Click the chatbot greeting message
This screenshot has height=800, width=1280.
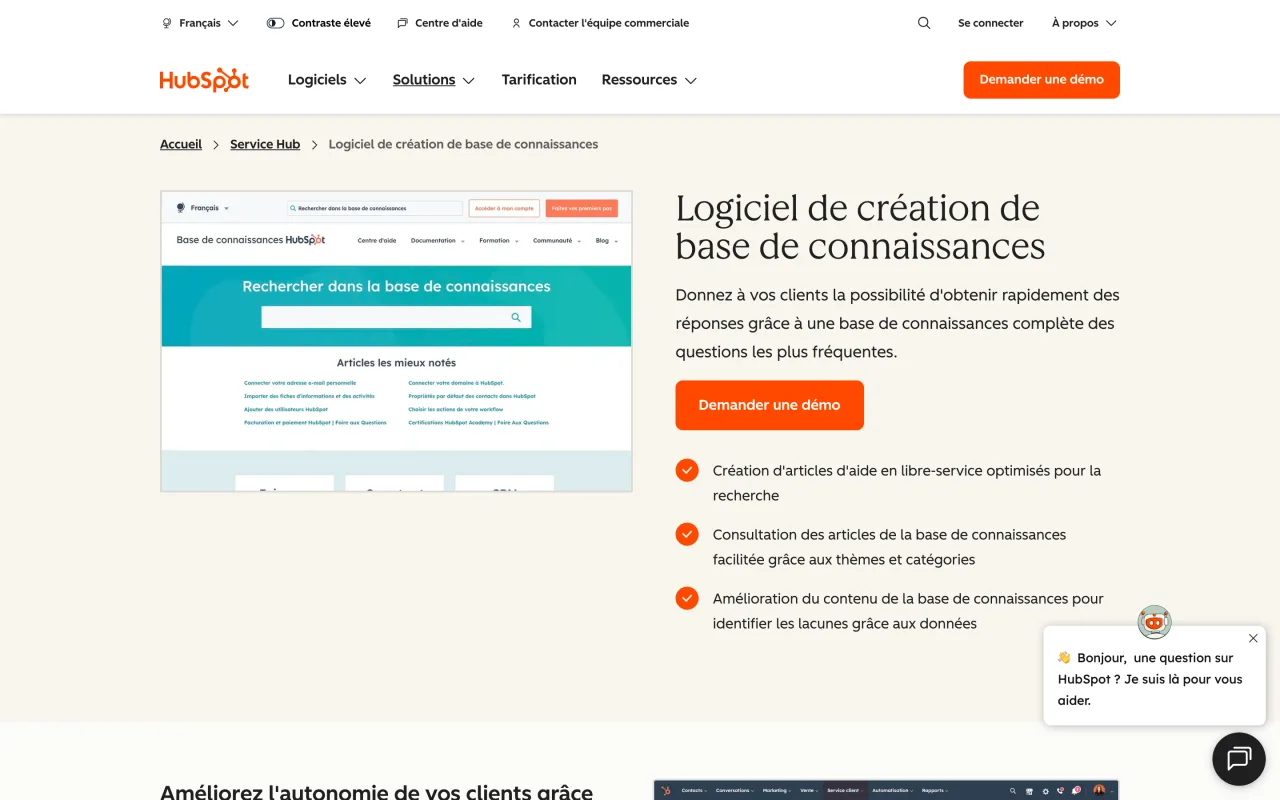[1150, 679]
